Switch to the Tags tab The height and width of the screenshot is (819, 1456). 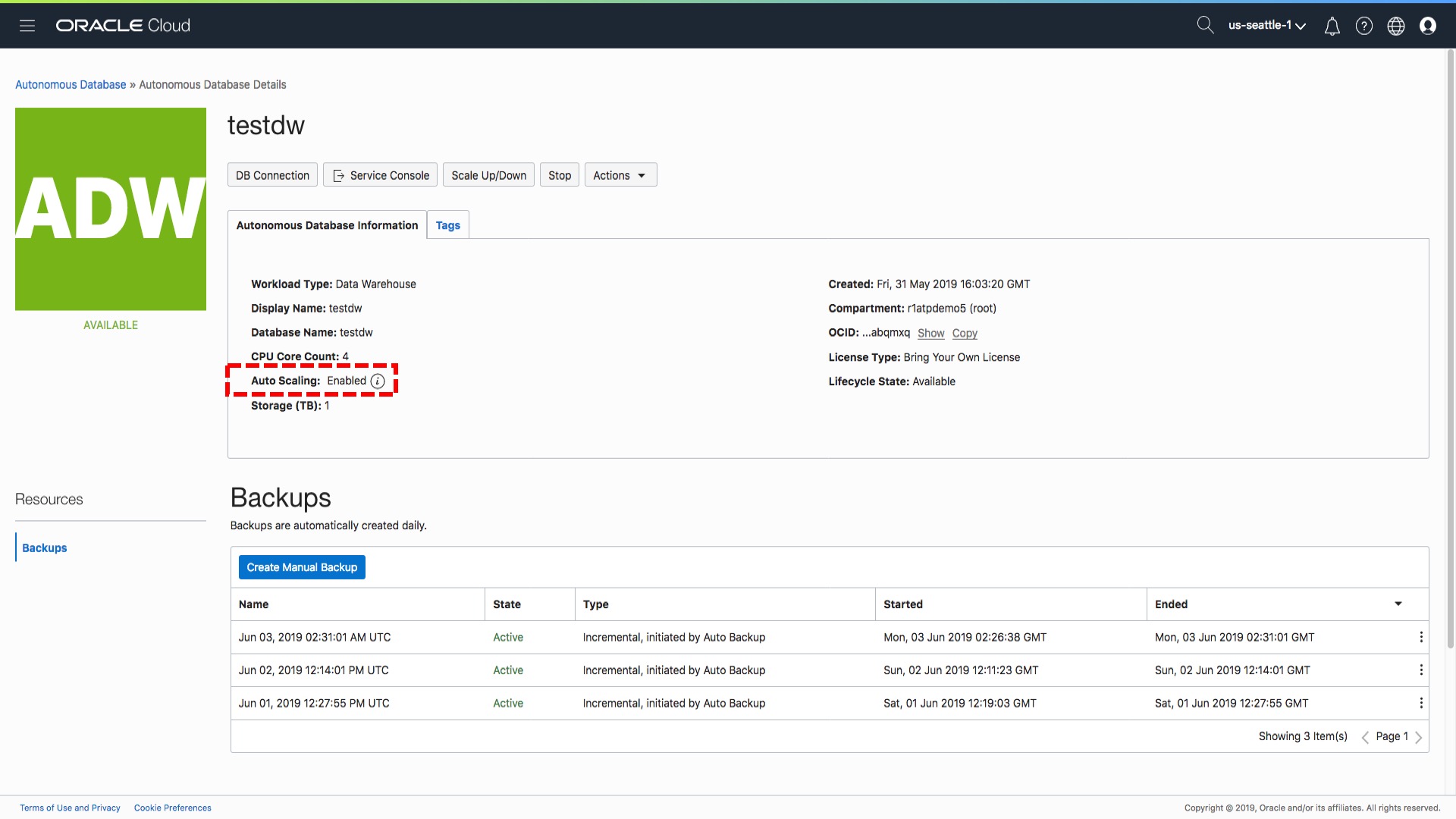[x=447, y=225]
